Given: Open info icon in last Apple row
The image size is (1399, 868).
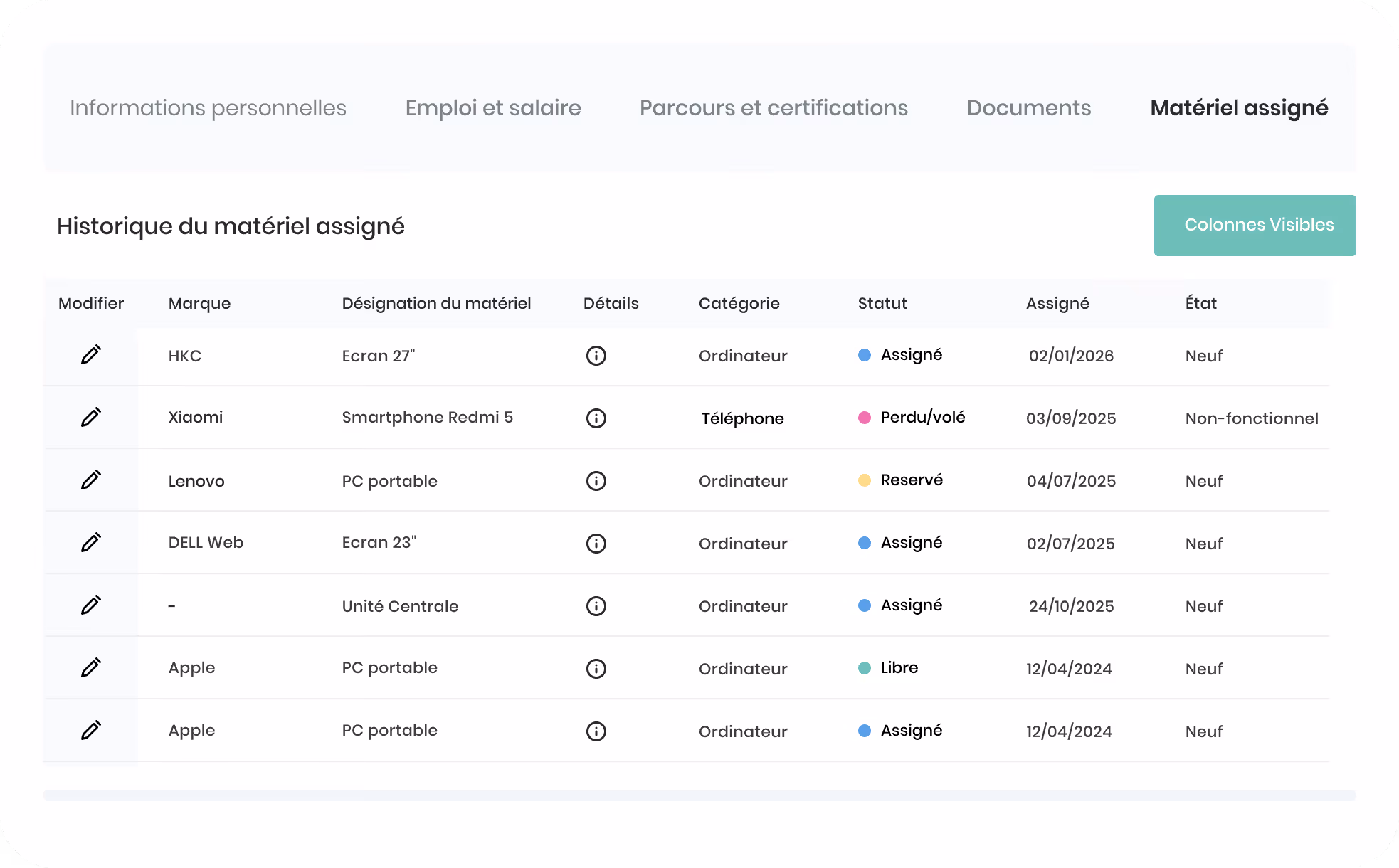Looking at the screenshot, I should (596, 731).
